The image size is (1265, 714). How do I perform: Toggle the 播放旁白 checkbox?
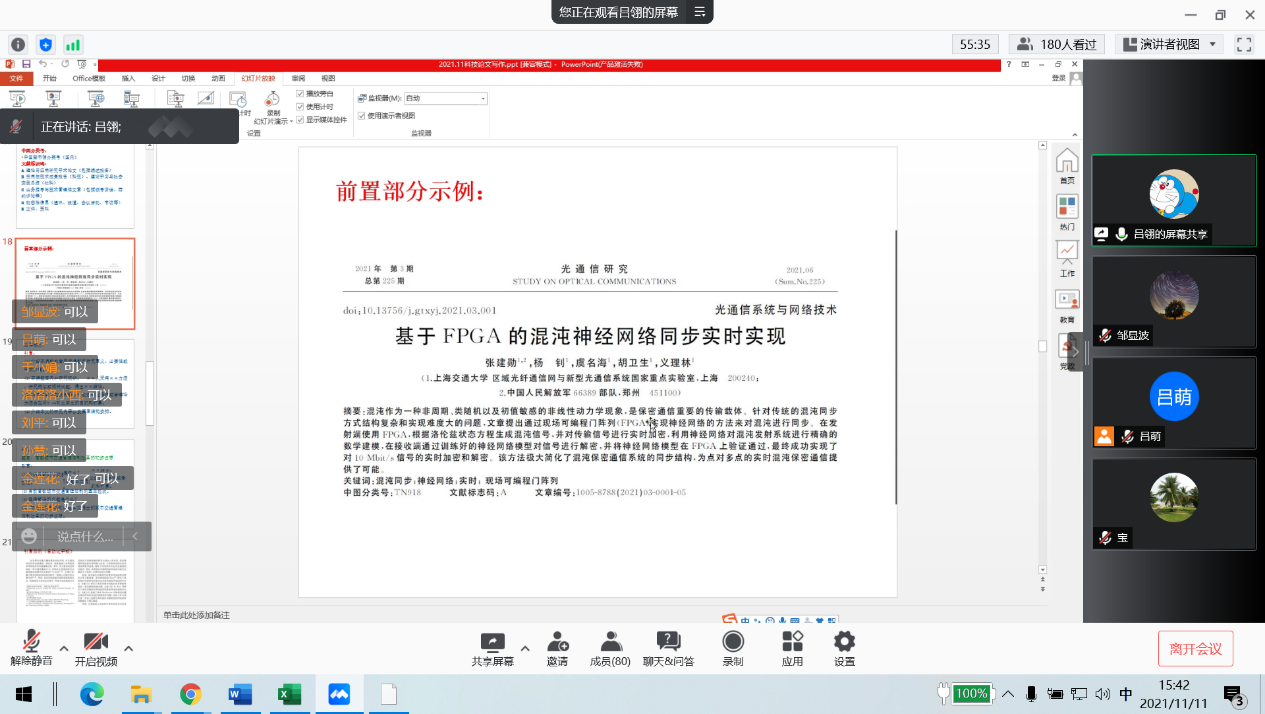tap(301, 94)
